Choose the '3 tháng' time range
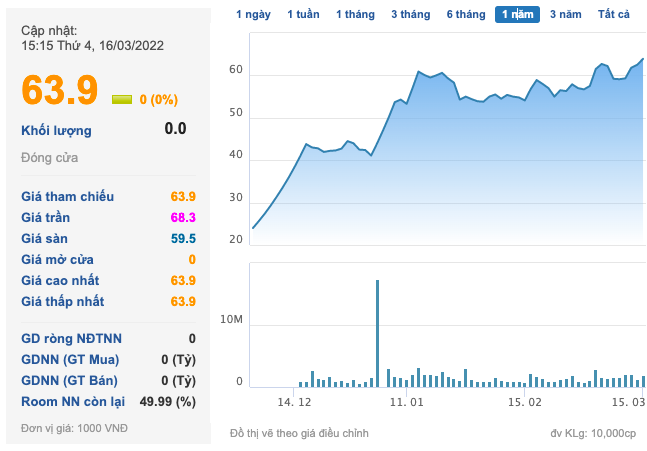 [410, 14]
